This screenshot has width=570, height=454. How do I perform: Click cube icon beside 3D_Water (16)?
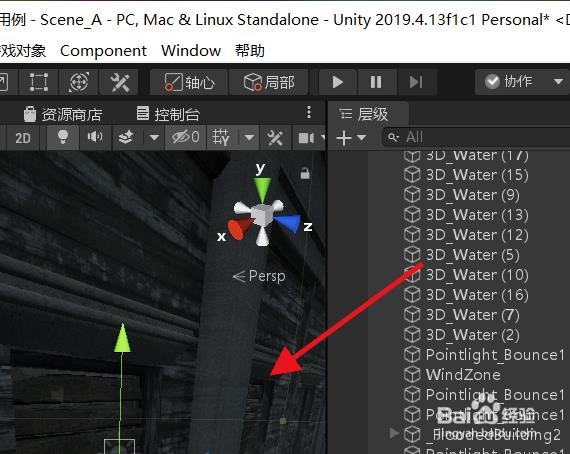412,294
